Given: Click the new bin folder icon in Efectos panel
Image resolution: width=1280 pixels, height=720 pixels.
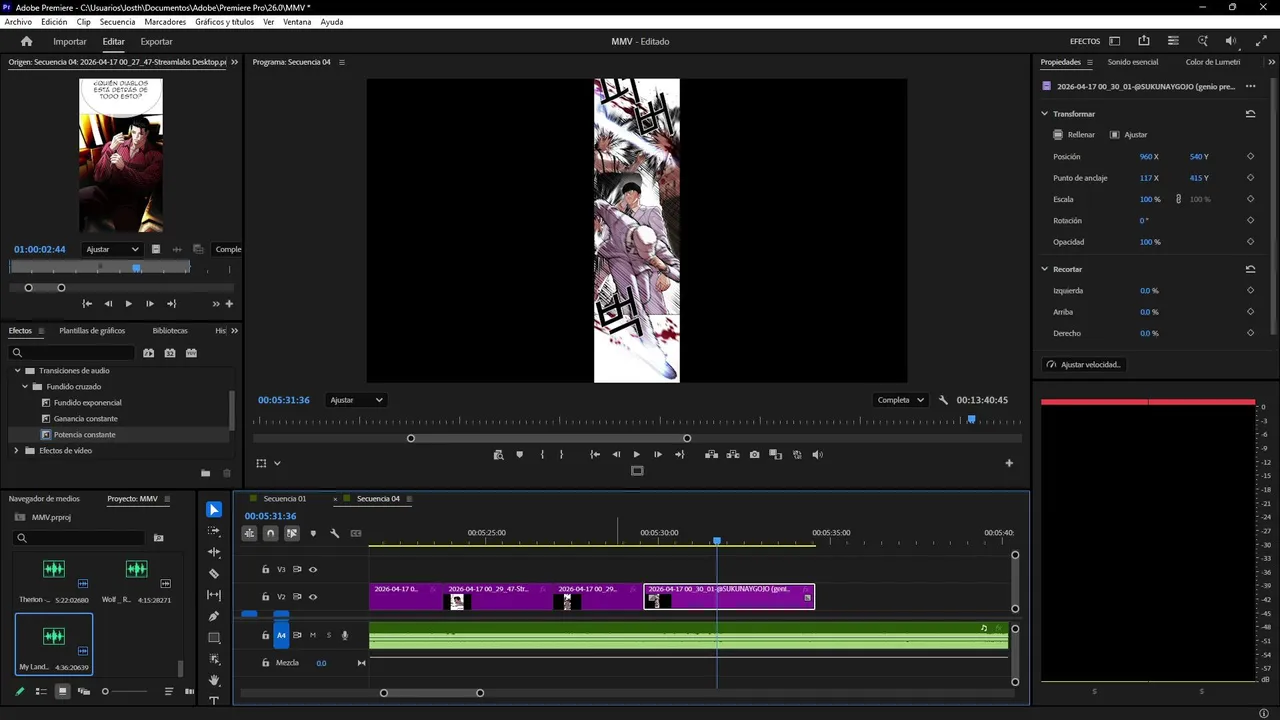Looking at the screenshot, I should click(206, 473).
